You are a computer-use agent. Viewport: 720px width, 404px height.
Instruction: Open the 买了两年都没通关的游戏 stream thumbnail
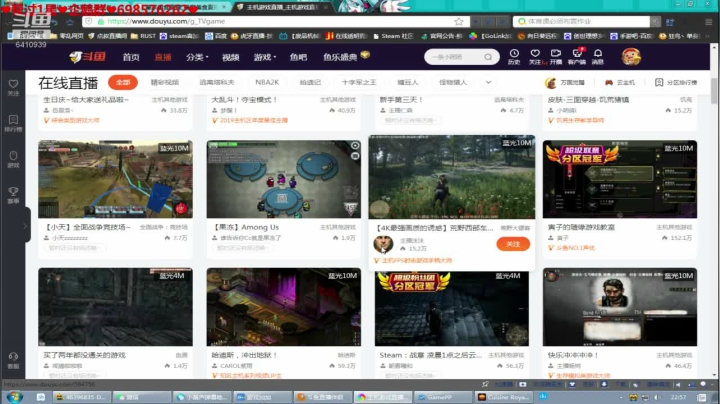pyautogui.click(x=115, y=307)
